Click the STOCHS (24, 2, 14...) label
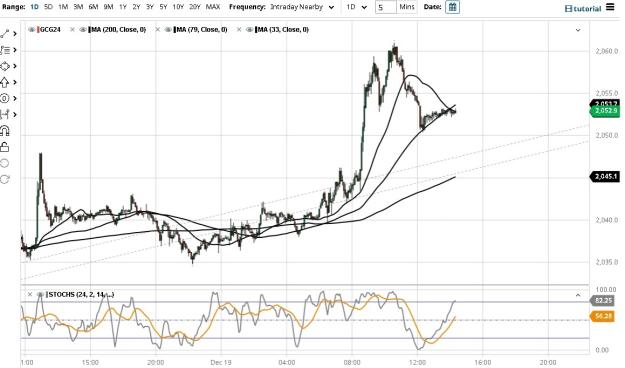The image size is (625, 368). (x=81, y=294)
